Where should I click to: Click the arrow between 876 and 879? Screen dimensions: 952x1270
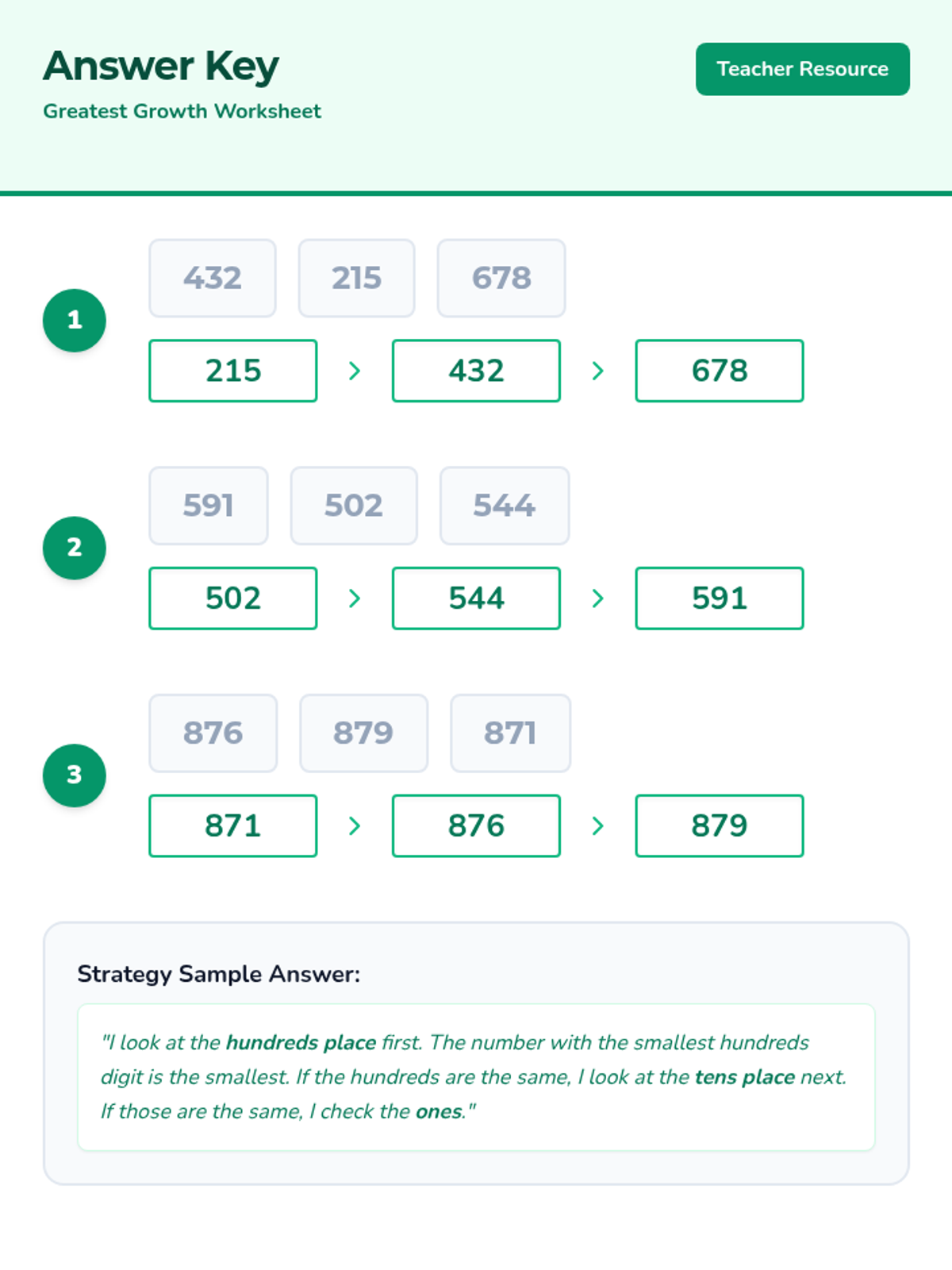598,825
